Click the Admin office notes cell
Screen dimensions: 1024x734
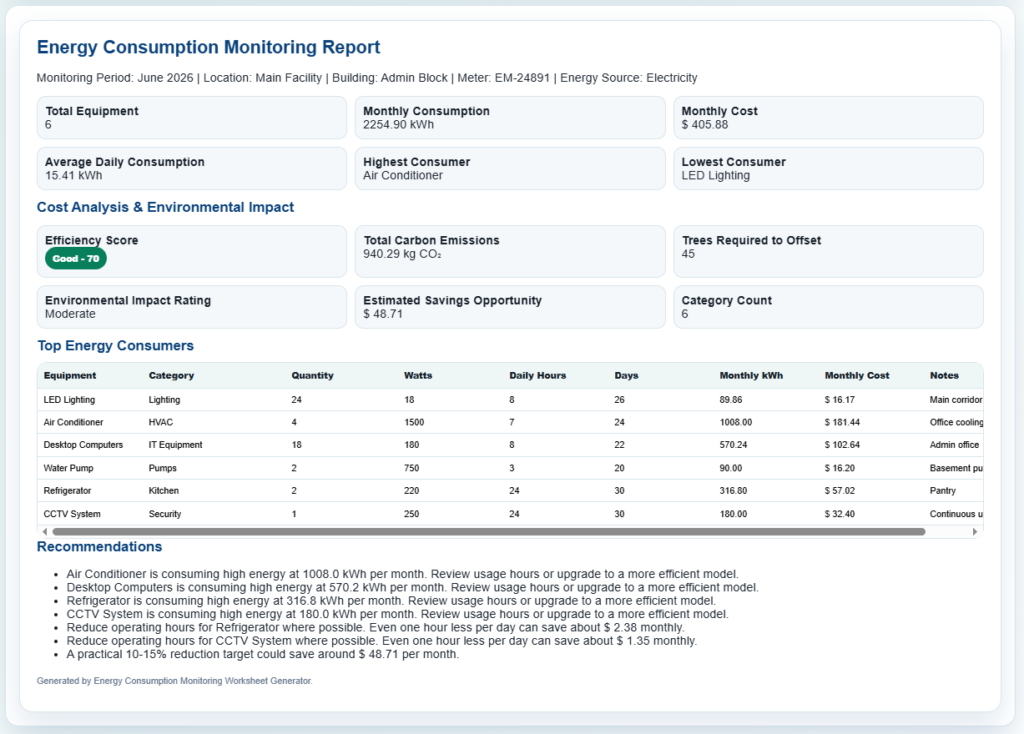954,445
